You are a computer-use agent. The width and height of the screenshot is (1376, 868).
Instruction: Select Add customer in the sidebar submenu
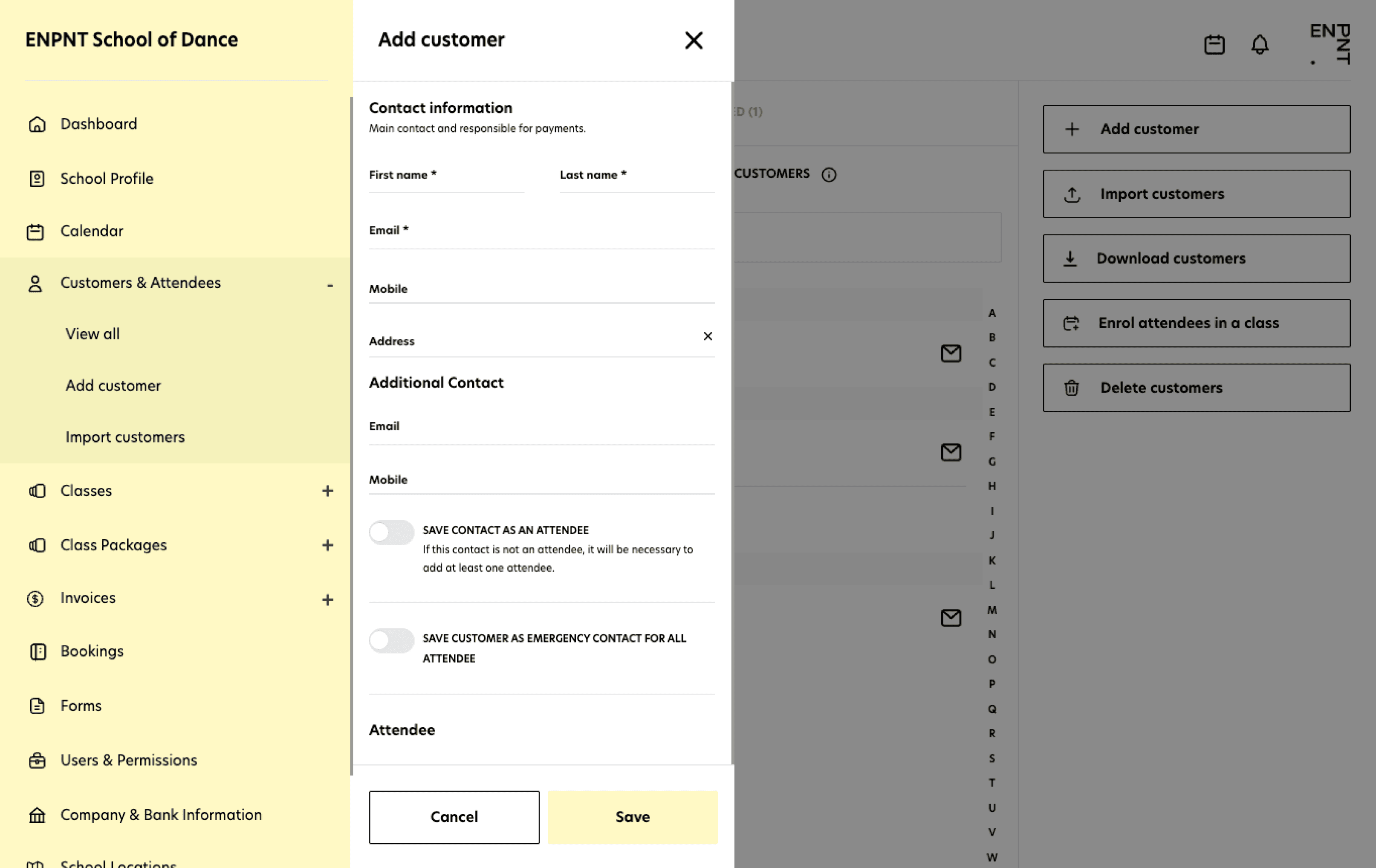[113, 386]
